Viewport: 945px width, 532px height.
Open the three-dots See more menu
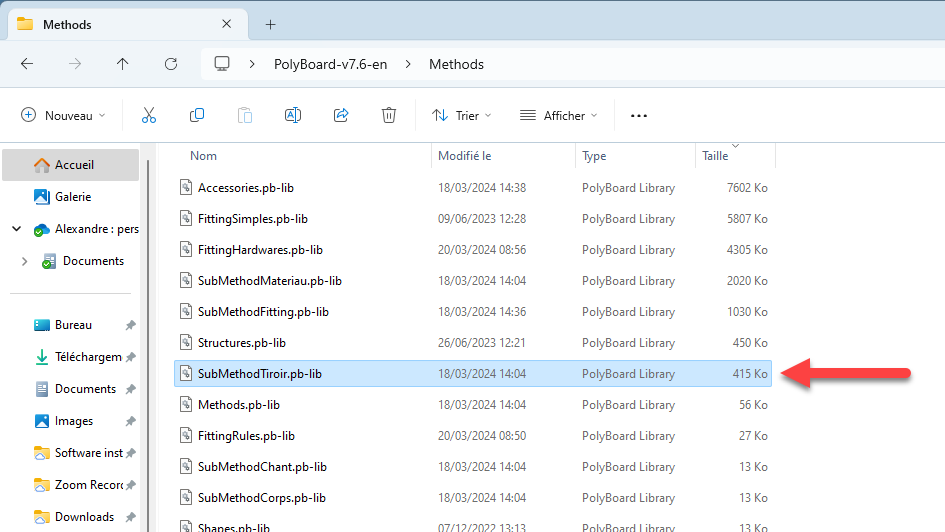[639, 116]
